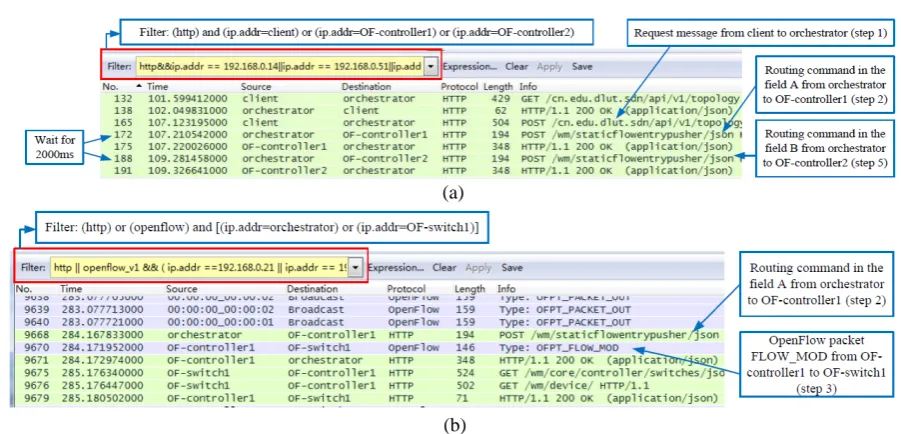Sort by Length column in capture (b)
The image size is (901, 434).
(x=470, y=289)
